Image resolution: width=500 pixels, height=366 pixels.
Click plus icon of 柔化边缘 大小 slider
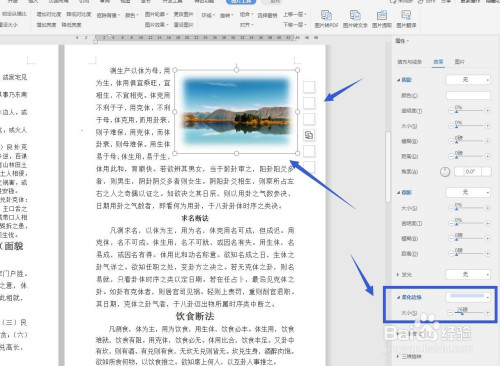(x=488, y=313)
